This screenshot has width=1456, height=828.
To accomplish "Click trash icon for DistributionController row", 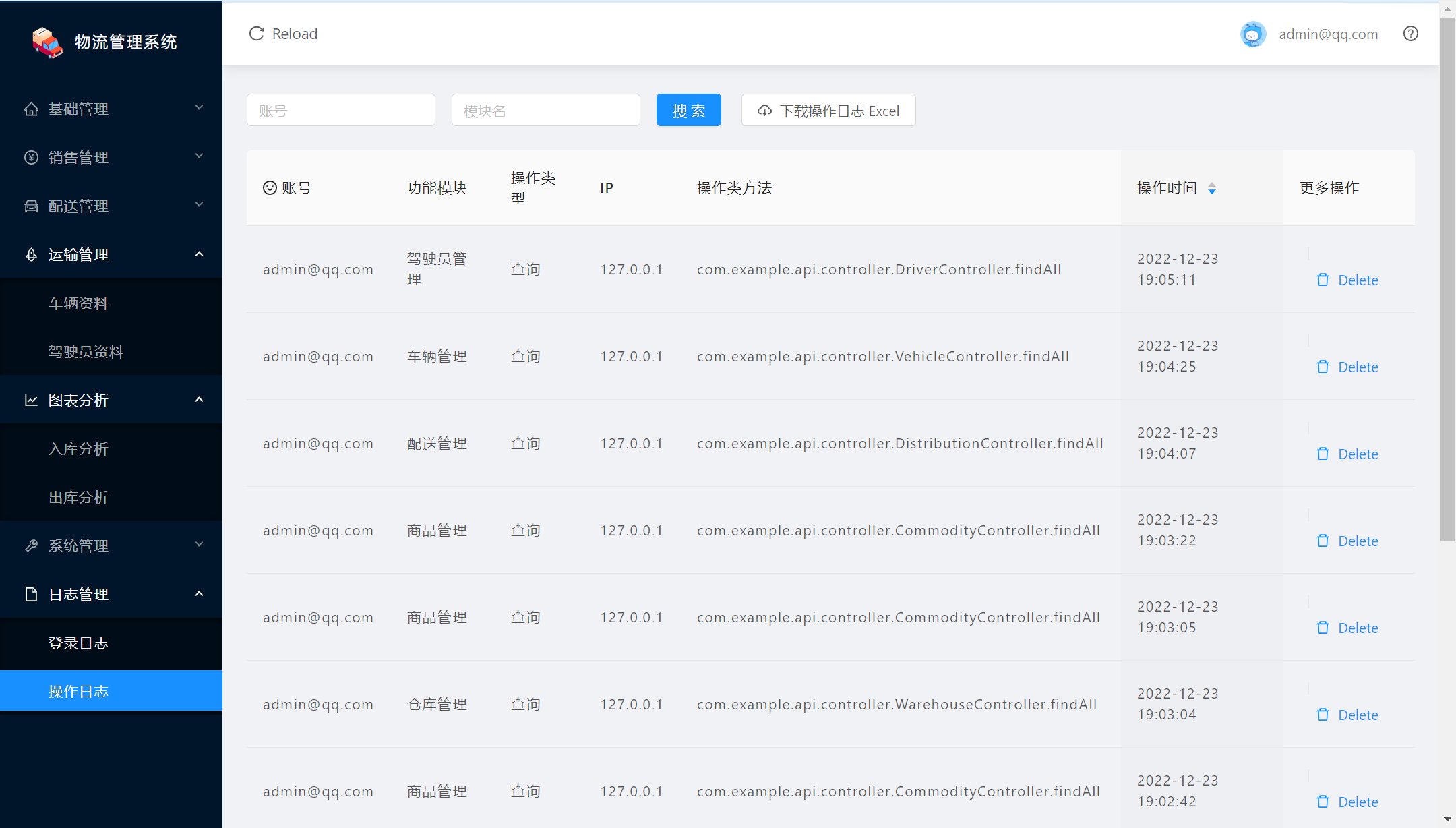I will [1323, 454].
